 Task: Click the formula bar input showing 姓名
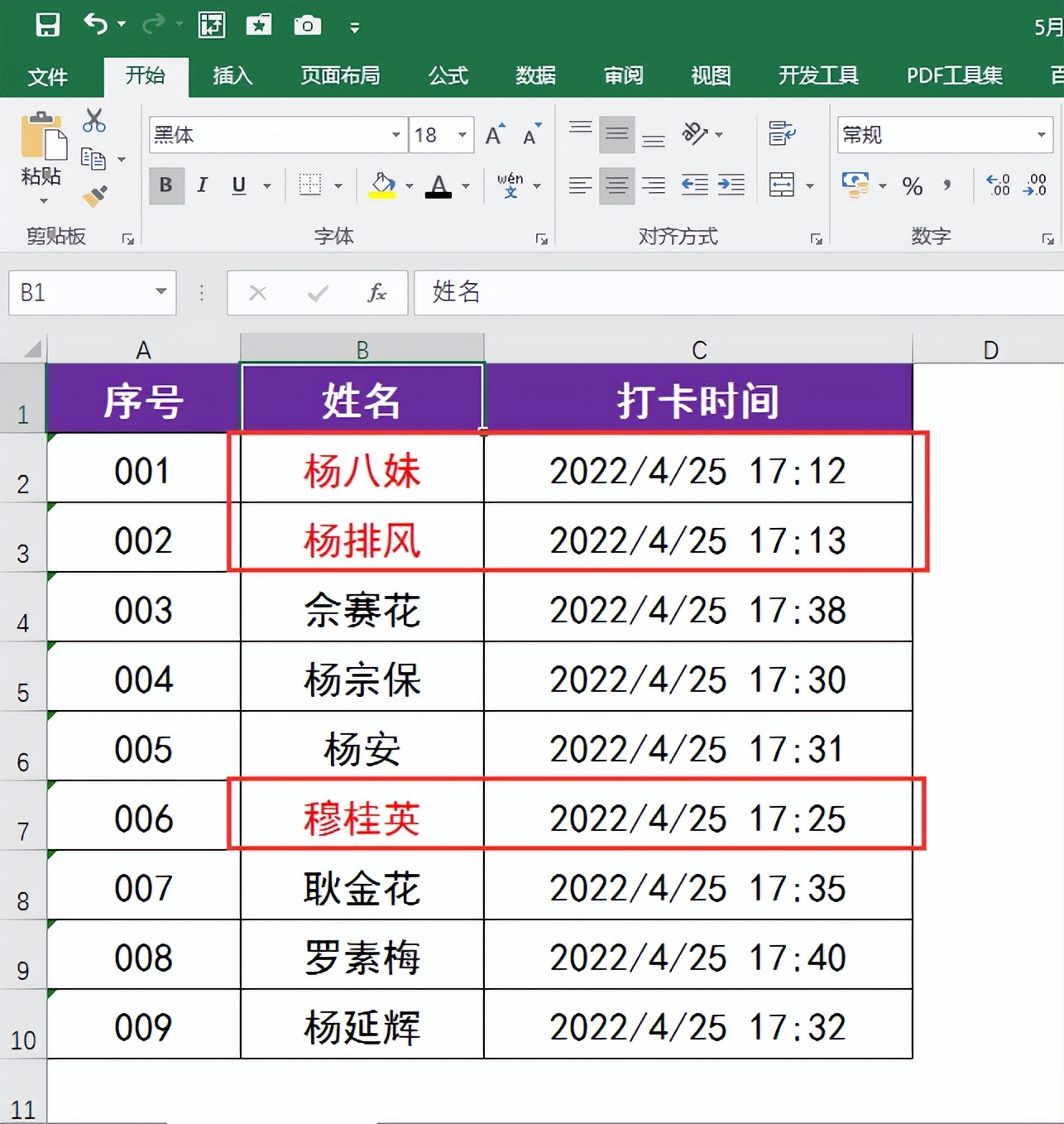(x=738, y=292)
